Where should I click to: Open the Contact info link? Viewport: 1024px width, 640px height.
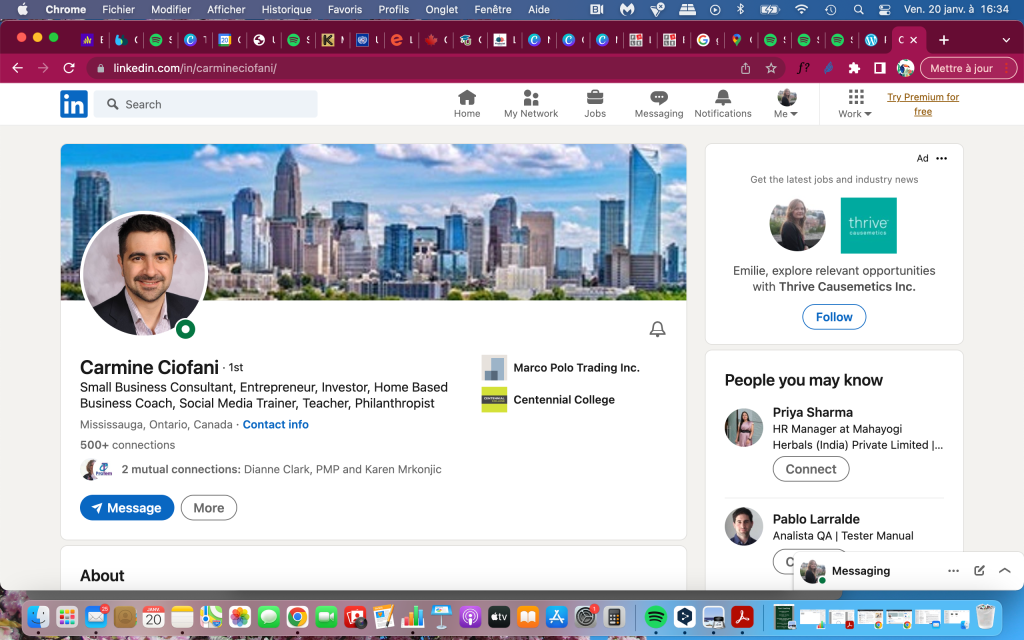tap(275, 424)
